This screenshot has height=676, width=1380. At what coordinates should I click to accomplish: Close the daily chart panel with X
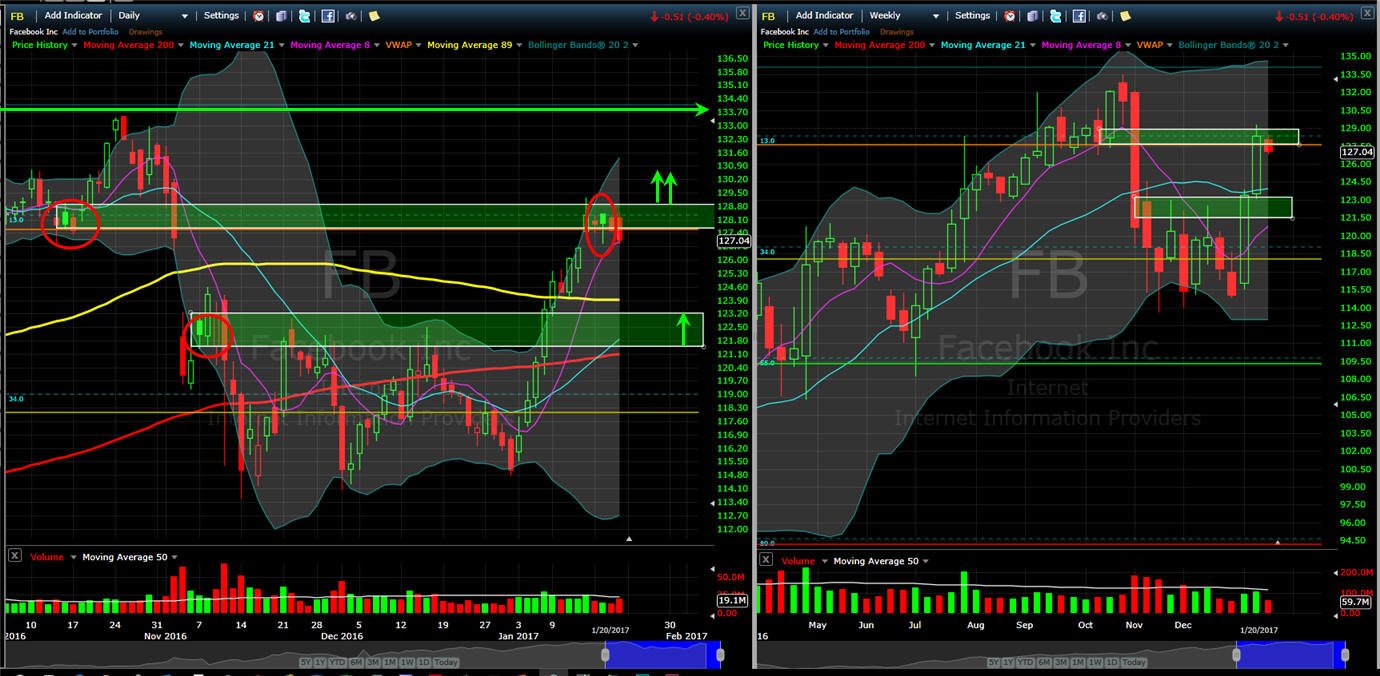pos(741,13)
